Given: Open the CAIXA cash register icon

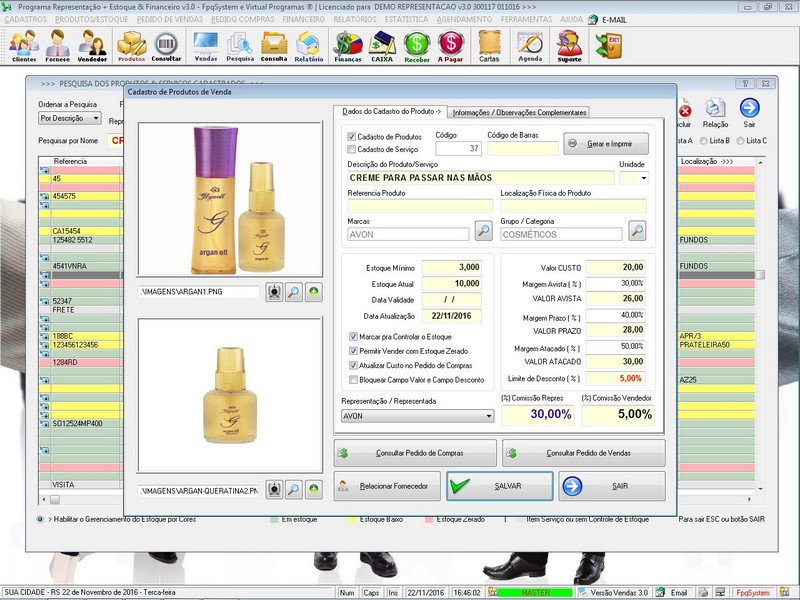Looking at the screenshot, I should click(x=382, y=44).
